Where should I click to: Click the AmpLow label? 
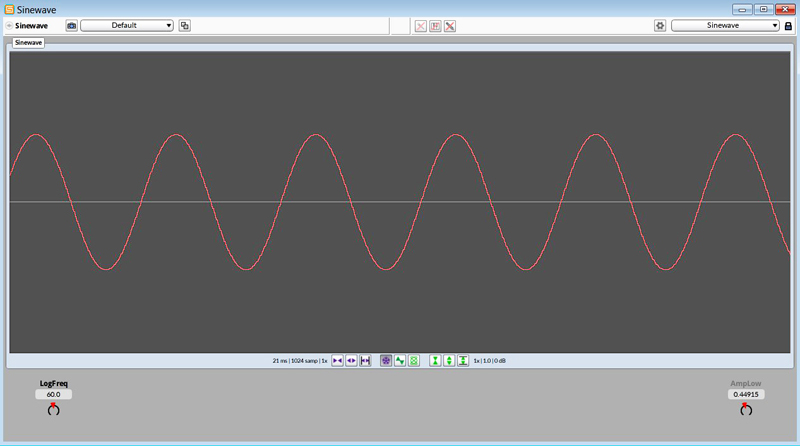745,384
